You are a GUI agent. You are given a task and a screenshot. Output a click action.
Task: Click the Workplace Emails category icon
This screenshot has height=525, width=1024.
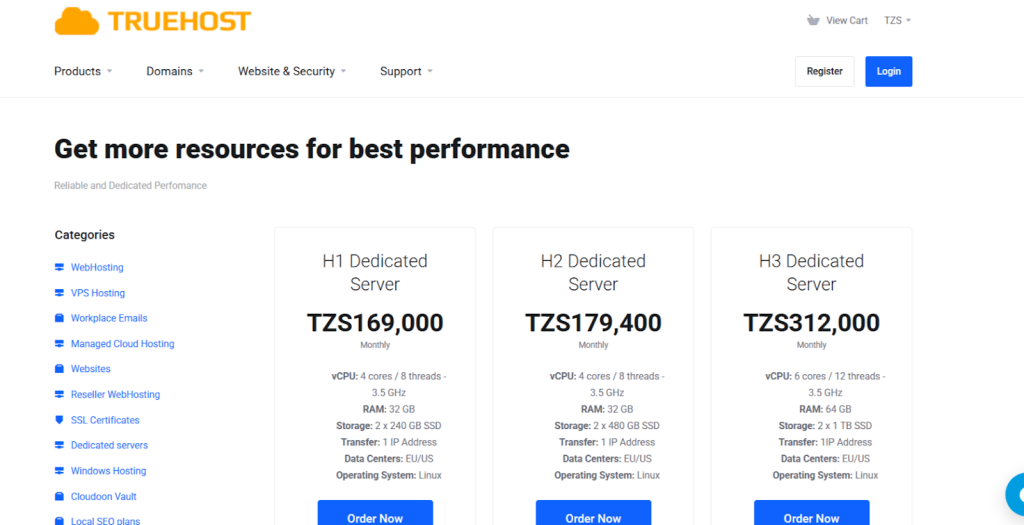coord(59,318)
